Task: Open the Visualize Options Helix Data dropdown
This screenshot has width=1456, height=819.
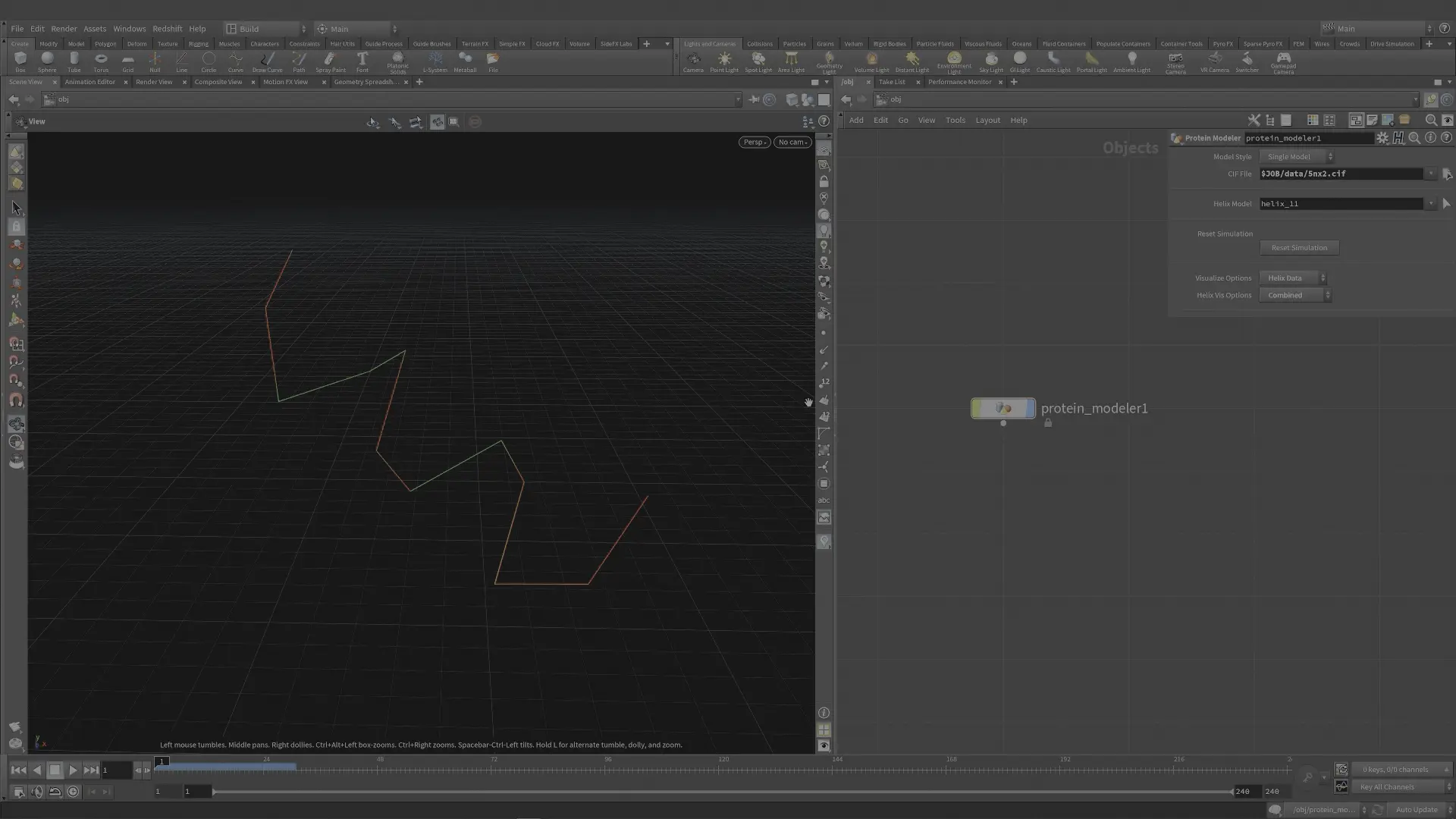Action: click(1293, 278)
